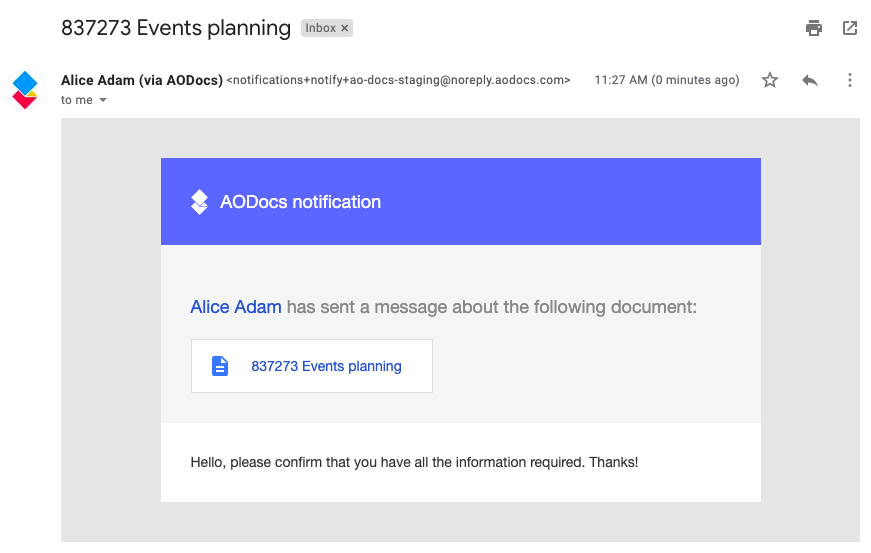Click the blue document file icon
This screenshot has height=553, width=871.
point(220,366)
